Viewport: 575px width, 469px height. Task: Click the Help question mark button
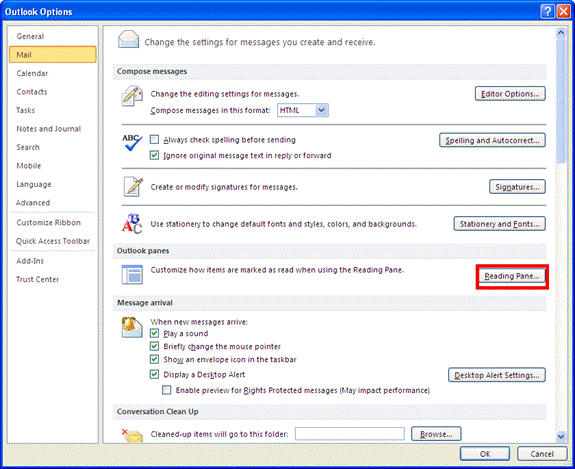[547, 12]
